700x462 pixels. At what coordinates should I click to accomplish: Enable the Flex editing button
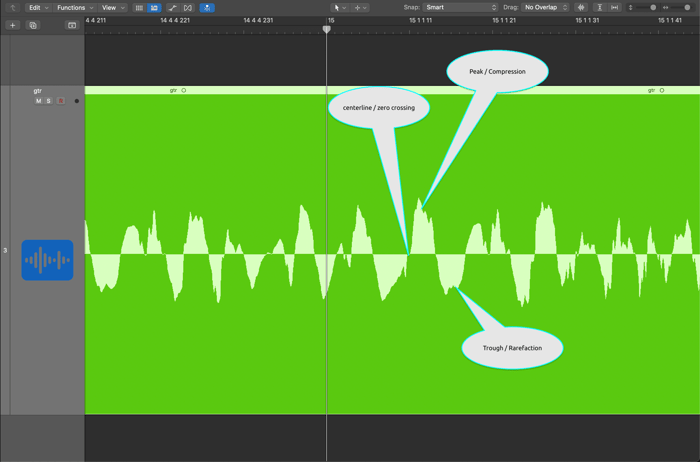188,8
